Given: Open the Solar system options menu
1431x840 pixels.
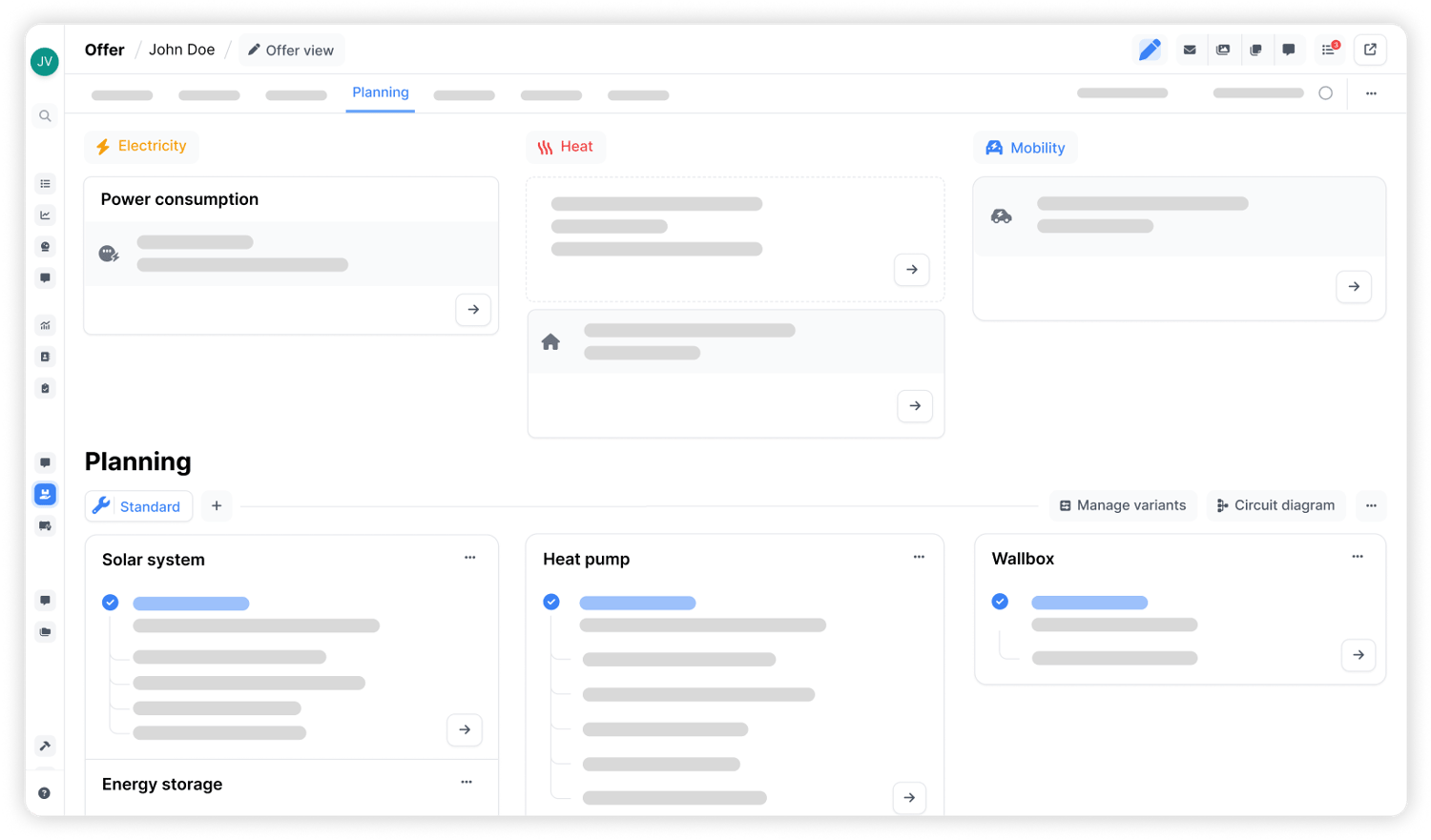Looking at the screenshot, I should tap(470, 558).
